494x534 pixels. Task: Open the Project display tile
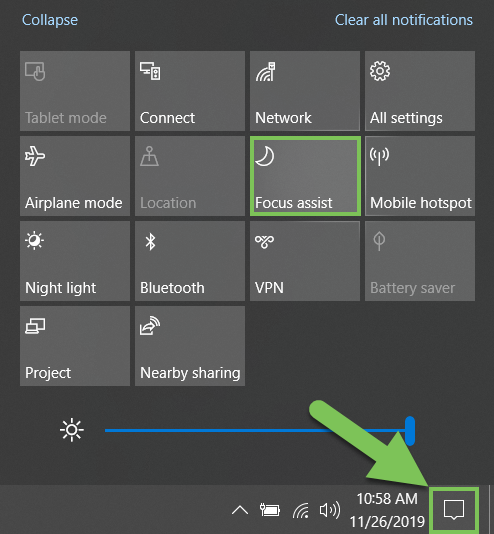[75, 346]
